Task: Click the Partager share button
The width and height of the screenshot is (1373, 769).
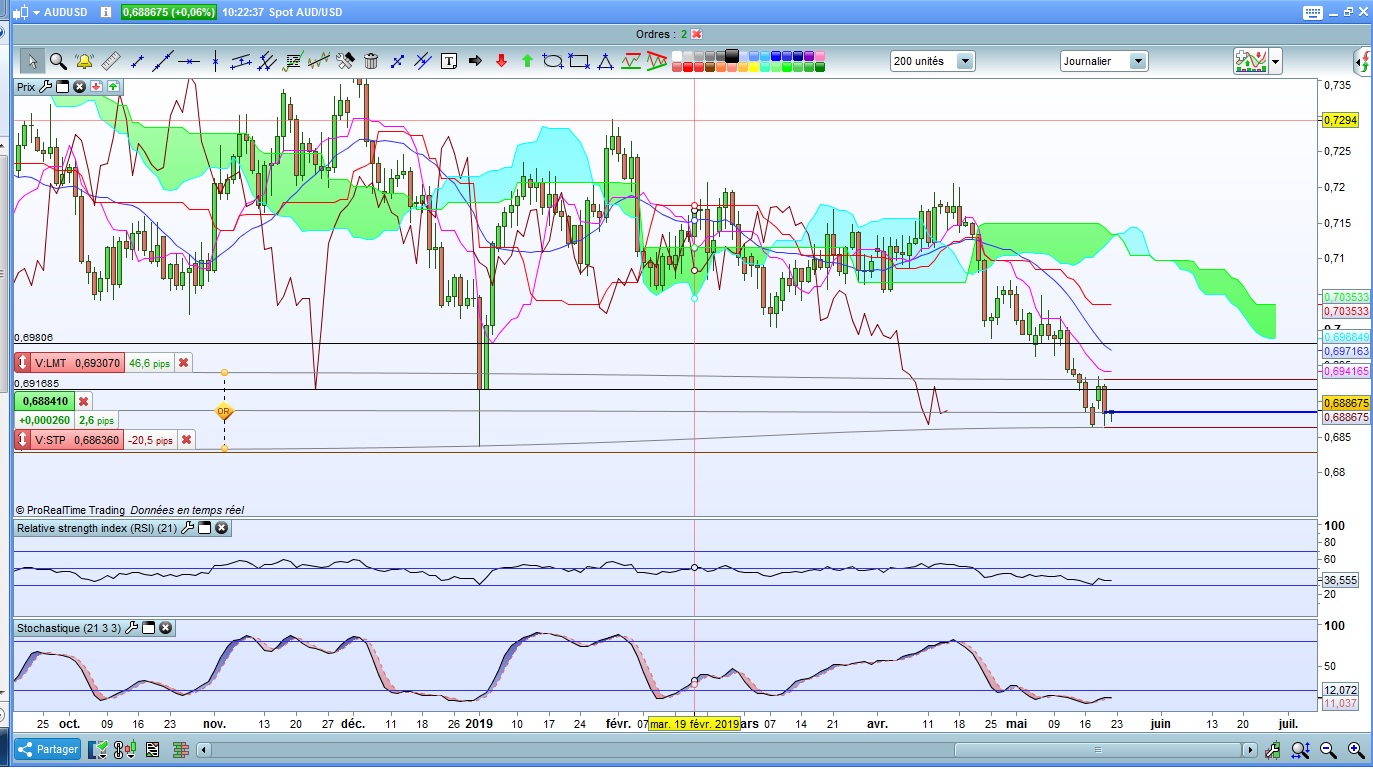Action: (46, 749)
